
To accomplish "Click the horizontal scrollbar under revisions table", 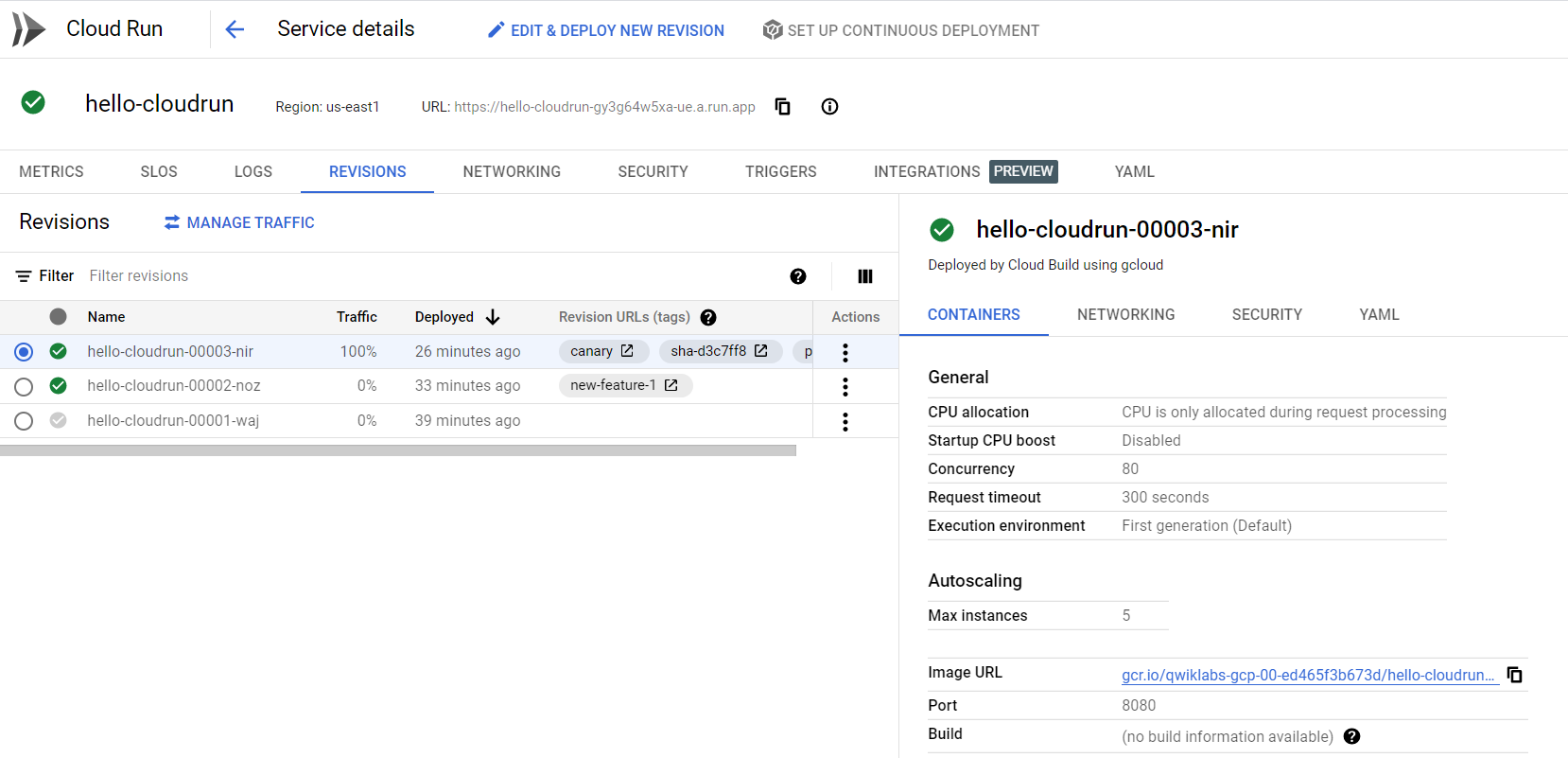I will (x=398, y=451).
